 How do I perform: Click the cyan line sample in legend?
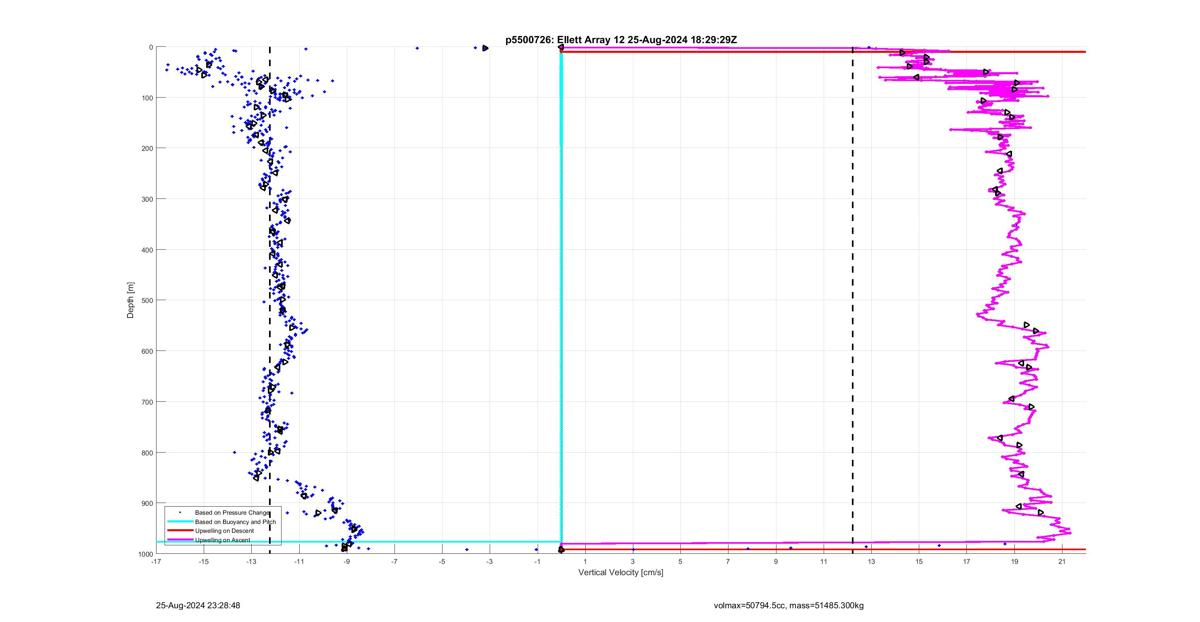179,522
